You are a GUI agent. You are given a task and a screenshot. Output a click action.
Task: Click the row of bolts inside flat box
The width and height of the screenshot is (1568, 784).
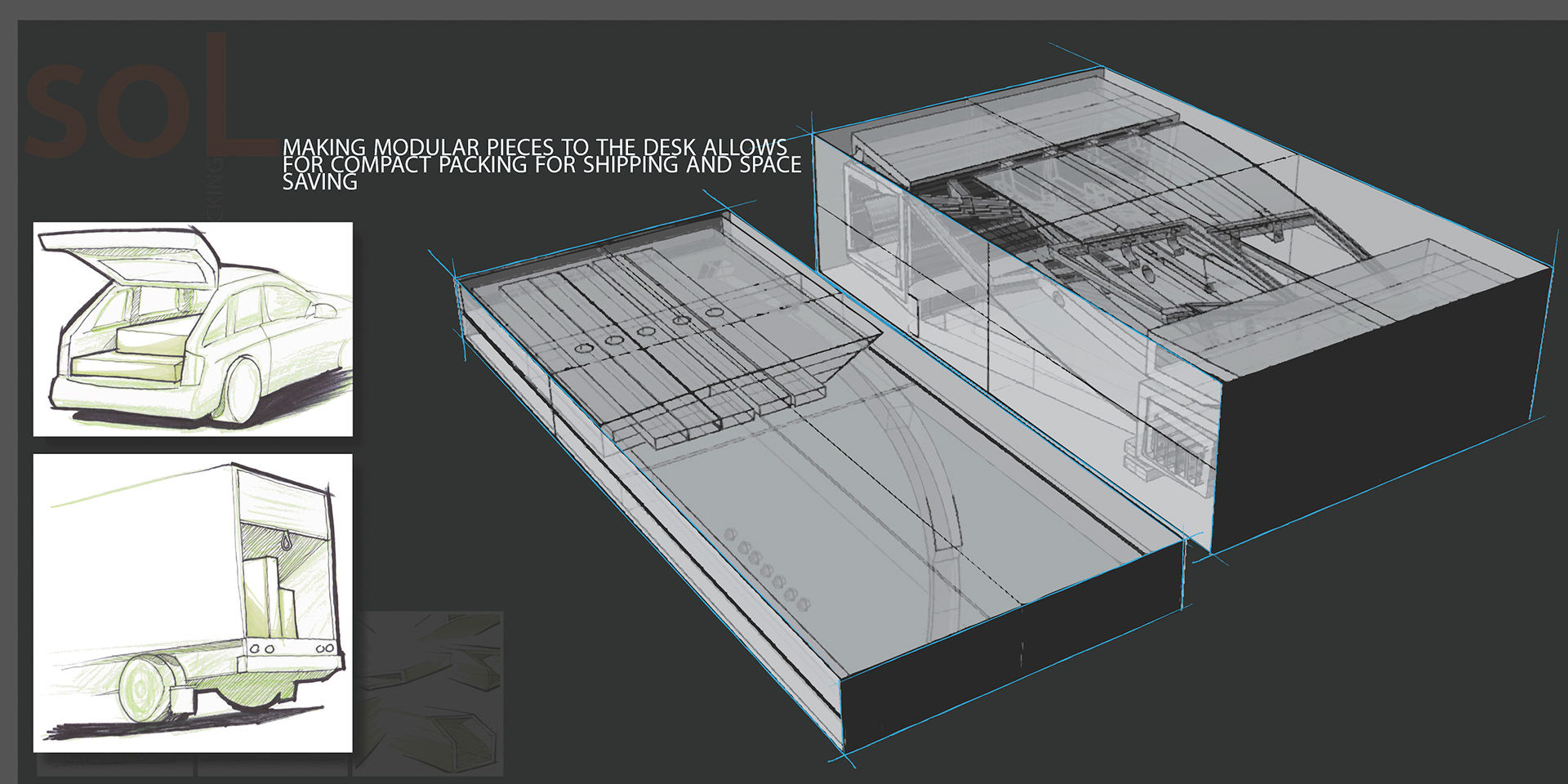tap(766, 569)
